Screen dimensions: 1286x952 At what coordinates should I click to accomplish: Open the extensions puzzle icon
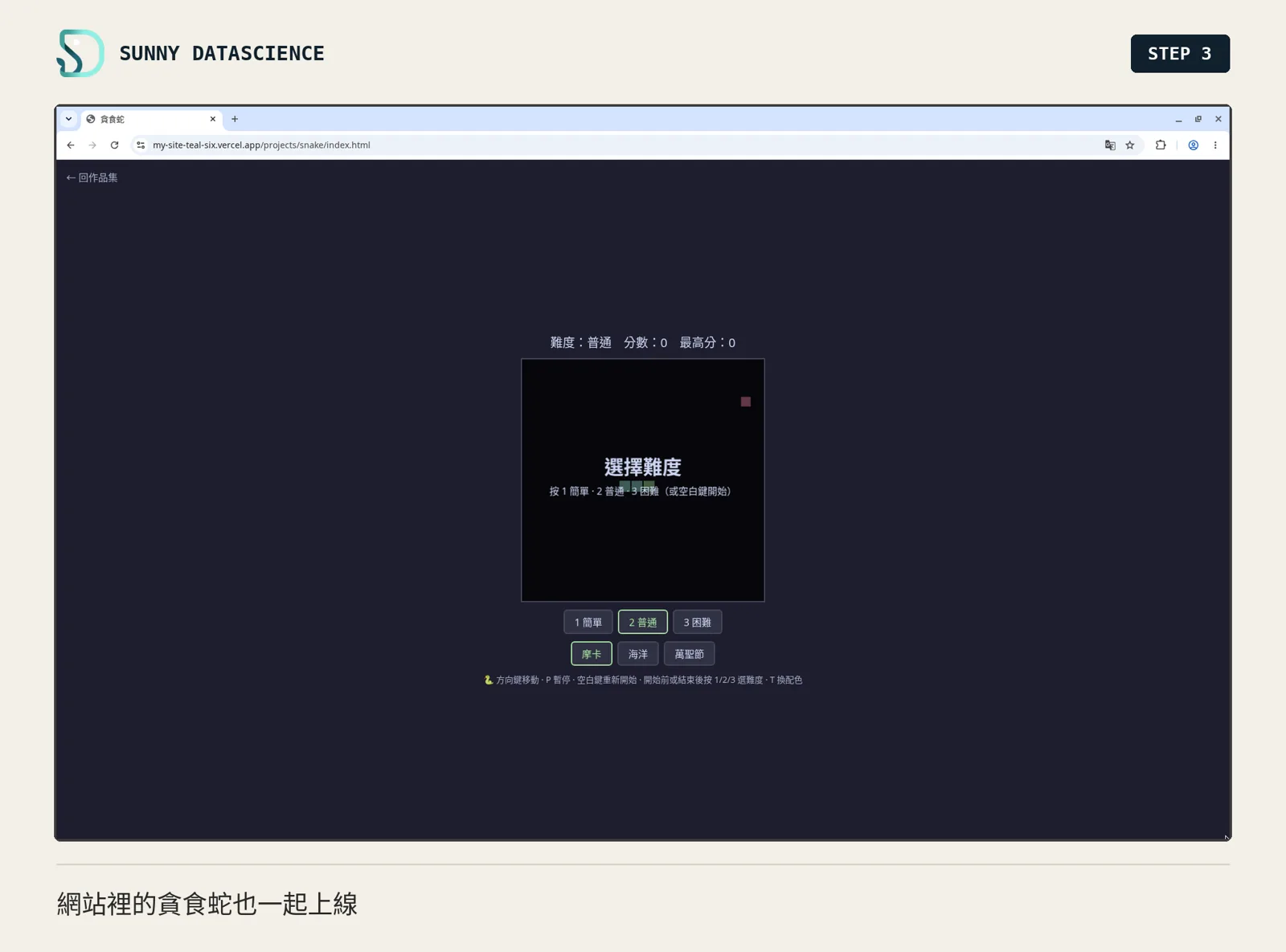pos(1161,145)
